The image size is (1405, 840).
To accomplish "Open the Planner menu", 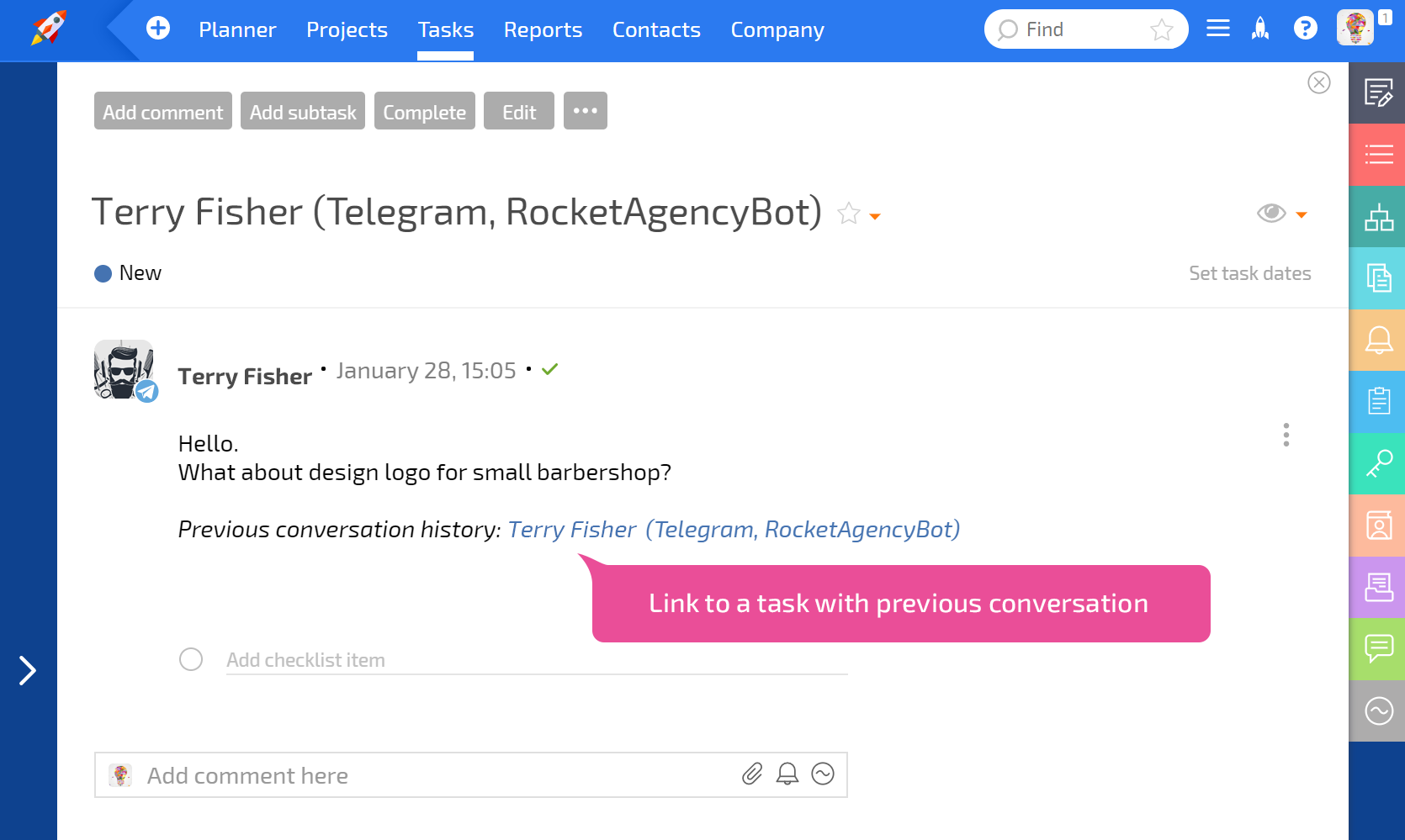I will pos(237,30).
